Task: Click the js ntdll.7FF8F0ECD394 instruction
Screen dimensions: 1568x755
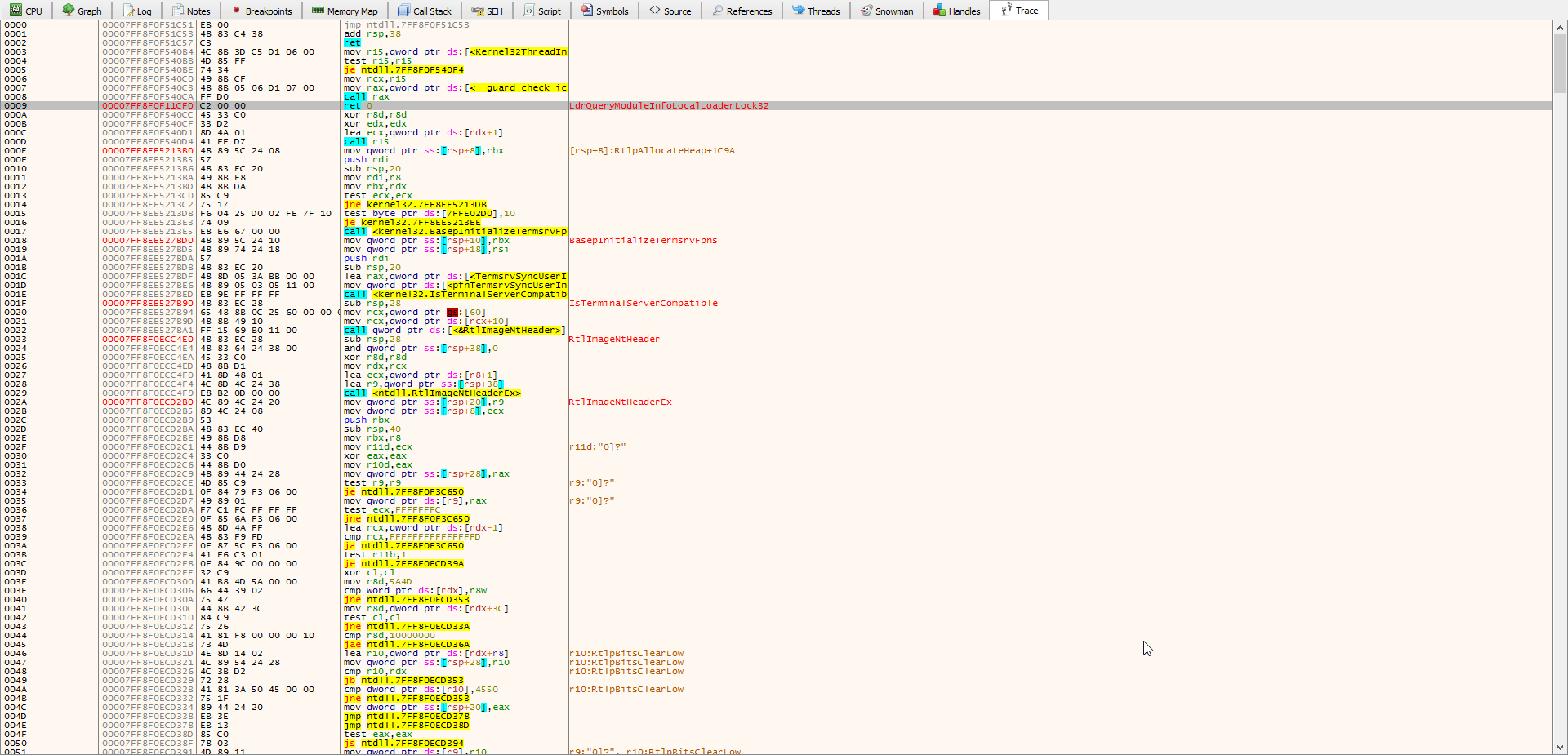Action: (403, 743)
